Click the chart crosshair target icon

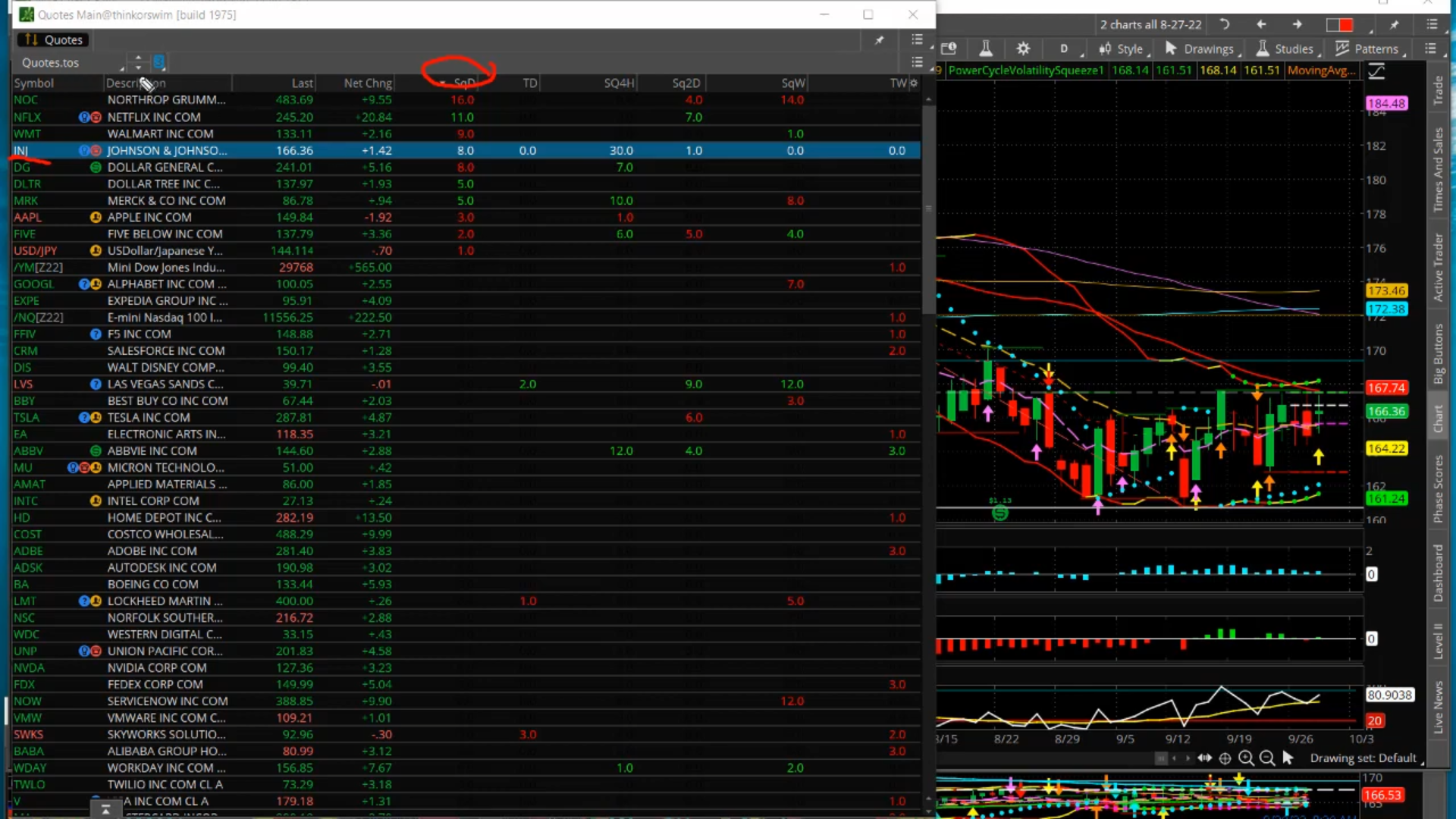coord(1225,758)
